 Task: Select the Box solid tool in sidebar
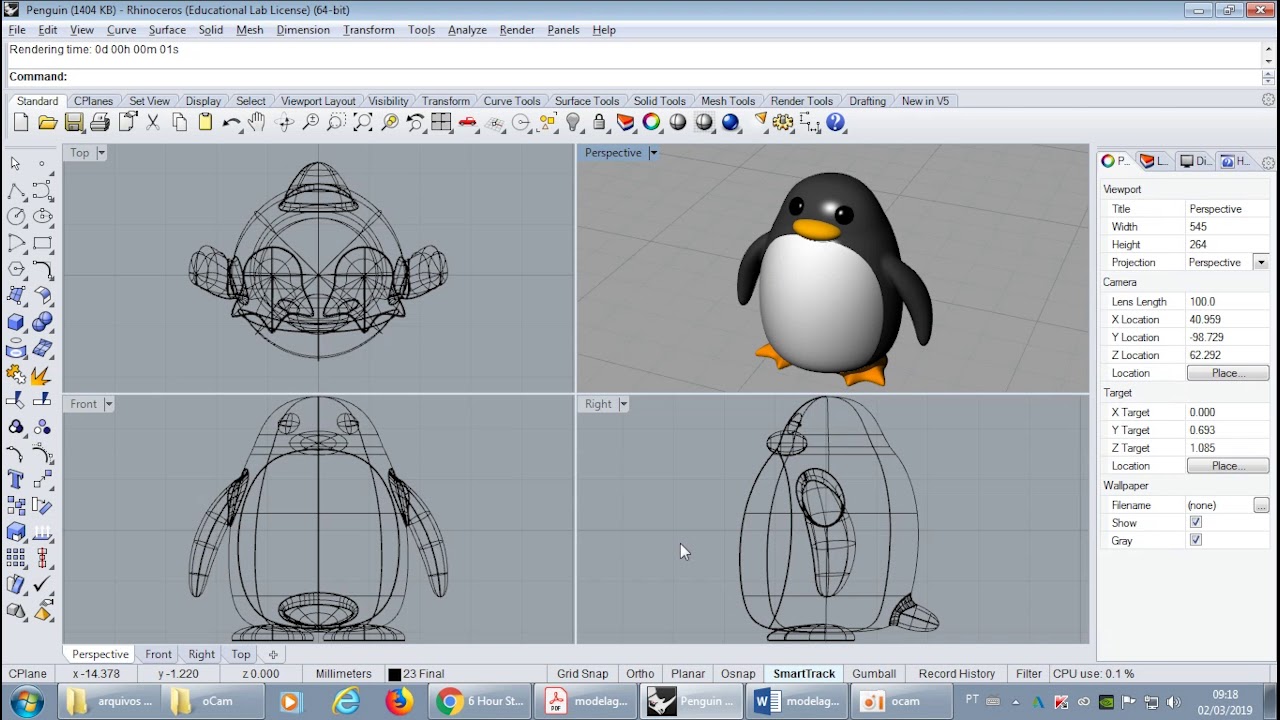point(16,322)
